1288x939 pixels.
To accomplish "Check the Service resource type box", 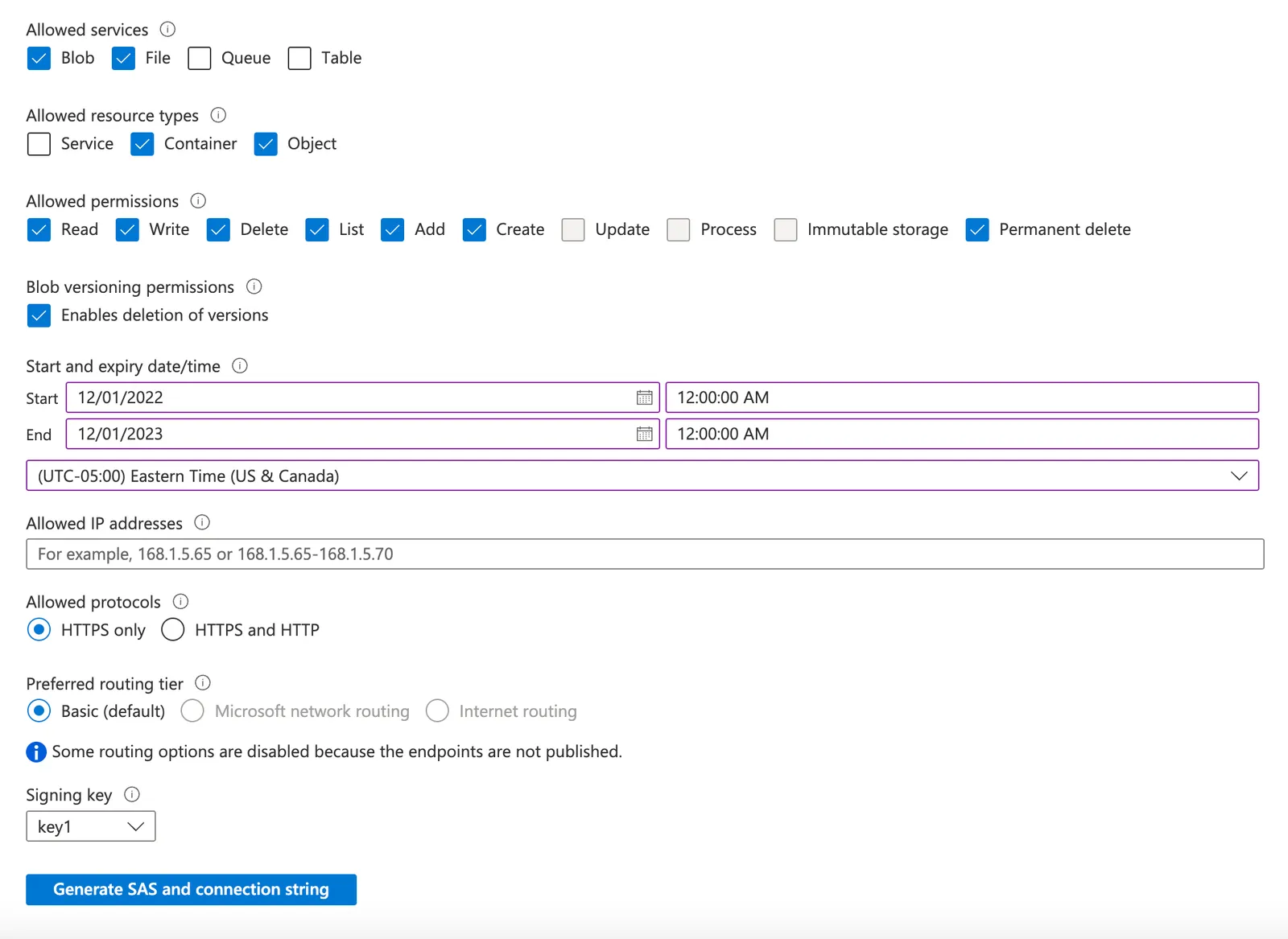I will (39, 144).
